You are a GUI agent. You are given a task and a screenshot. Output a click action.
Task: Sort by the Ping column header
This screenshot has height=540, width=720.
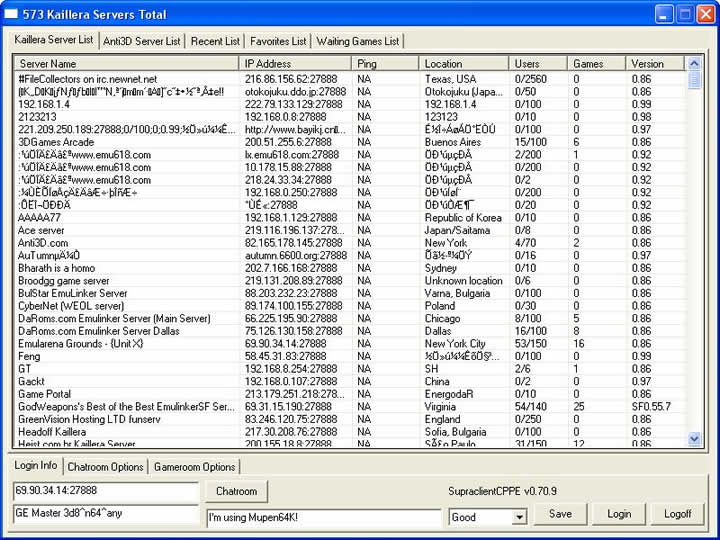click(385, 63)
